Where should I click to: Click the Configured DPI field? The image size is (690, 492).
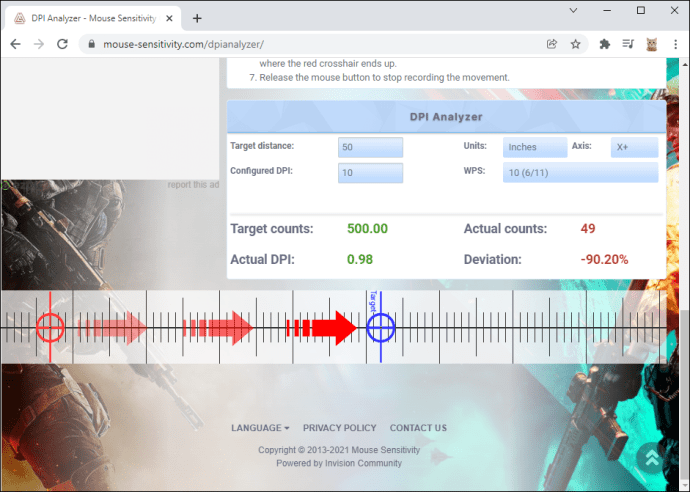click(x=370, y=173)
